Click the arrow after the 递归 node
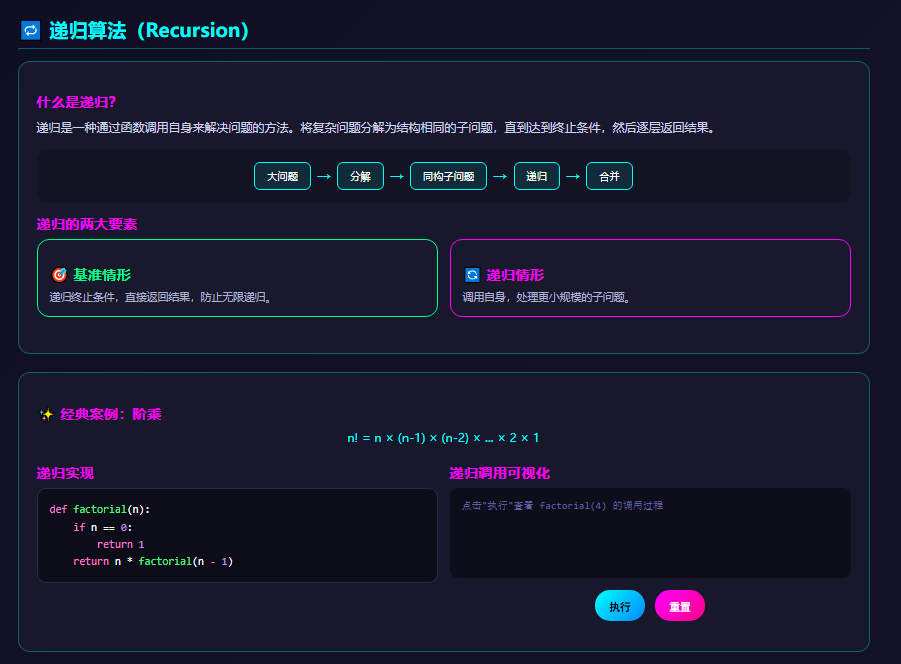Image resolution: width=901 pixels, height=664 pixels. click(571, 175)
